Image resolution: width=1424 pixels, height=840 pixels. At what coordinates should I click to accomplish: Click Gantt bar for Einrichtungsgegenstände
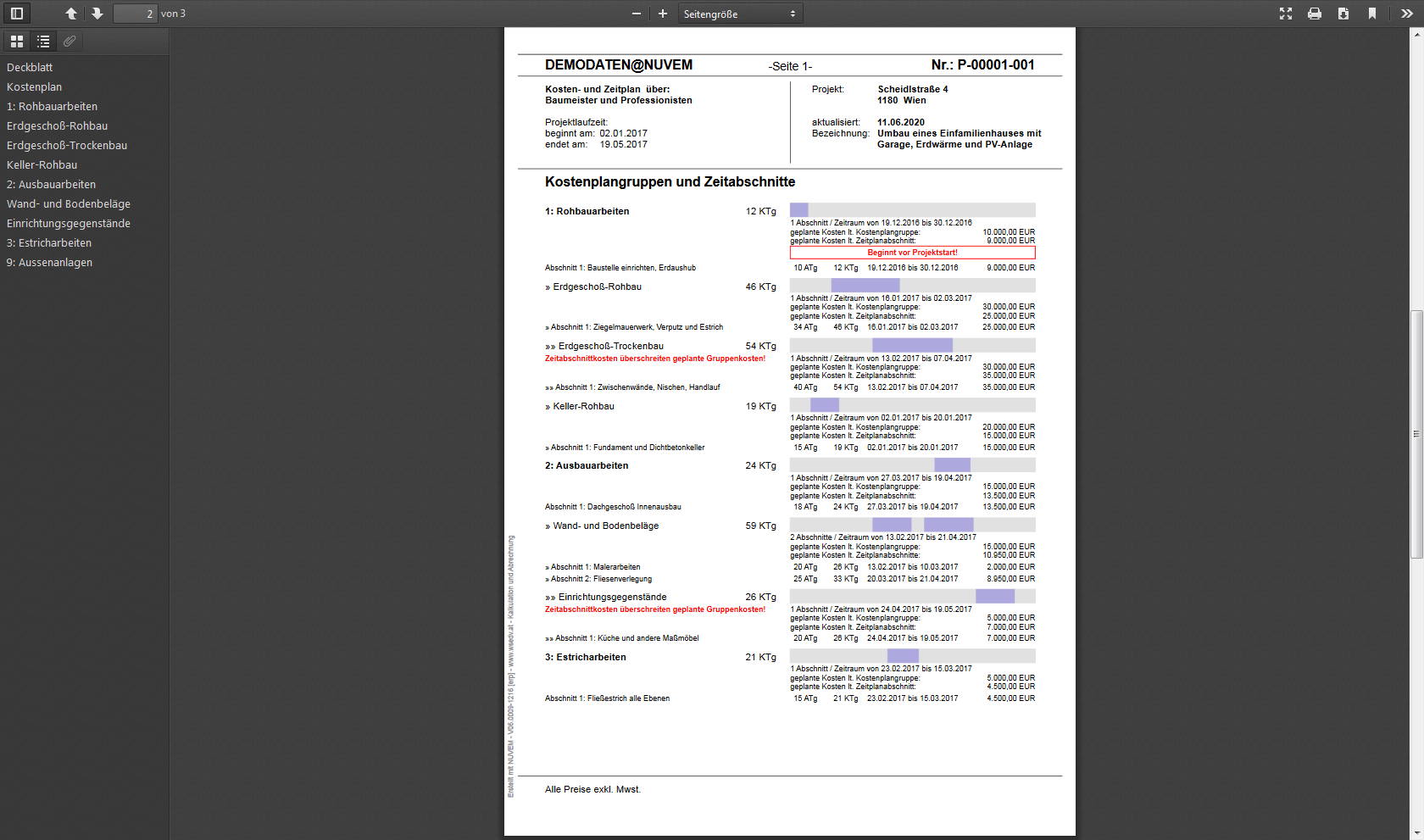995,597
